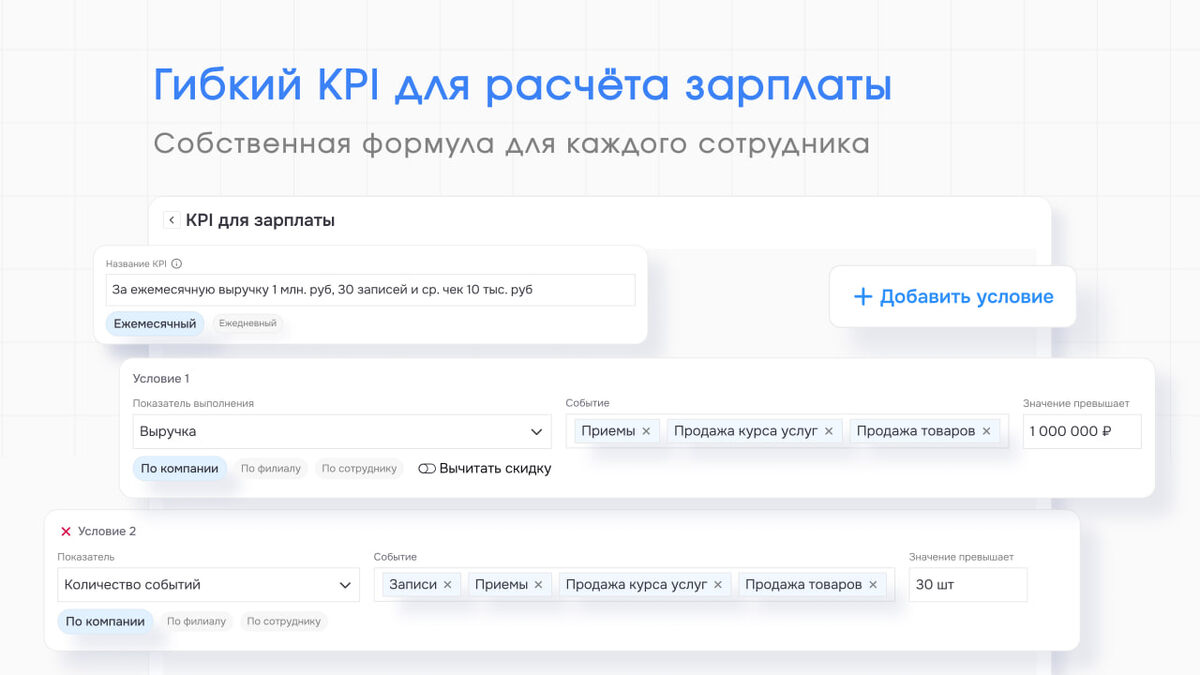
Task: Click Добавить условие button
Action: click(953, 296)
